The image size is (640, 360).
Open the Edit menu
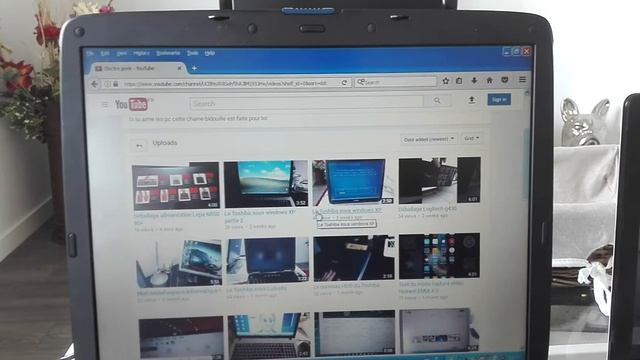click(105, 53)
